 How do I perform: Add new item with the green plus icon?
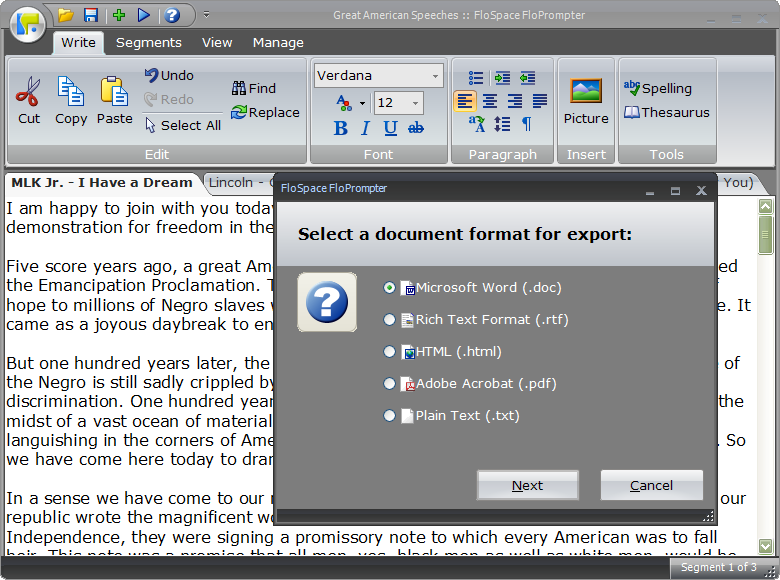click(x=118, y=15)
